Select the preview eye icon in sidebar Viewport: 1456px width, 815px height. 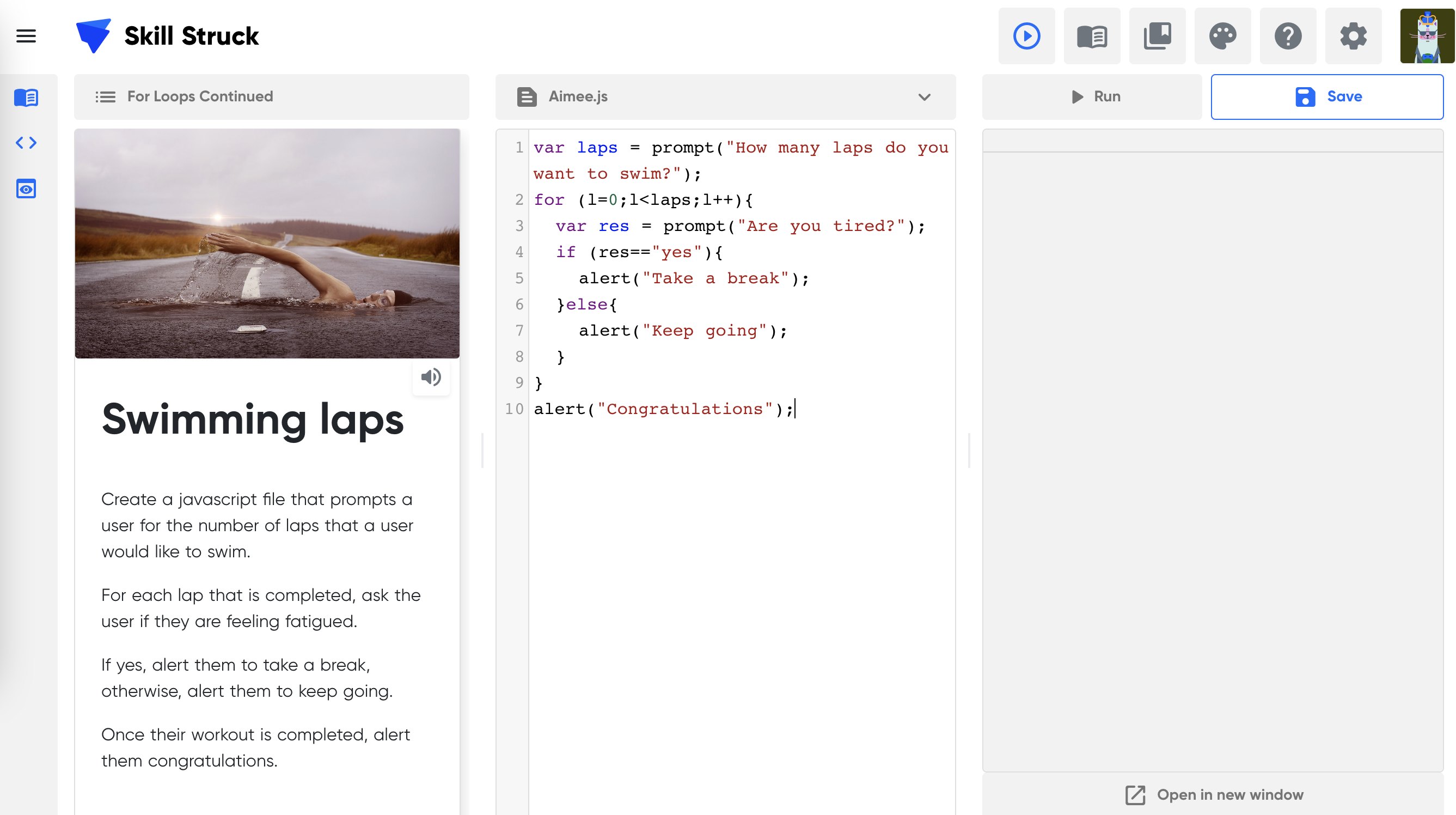click(x=26, y=188)
